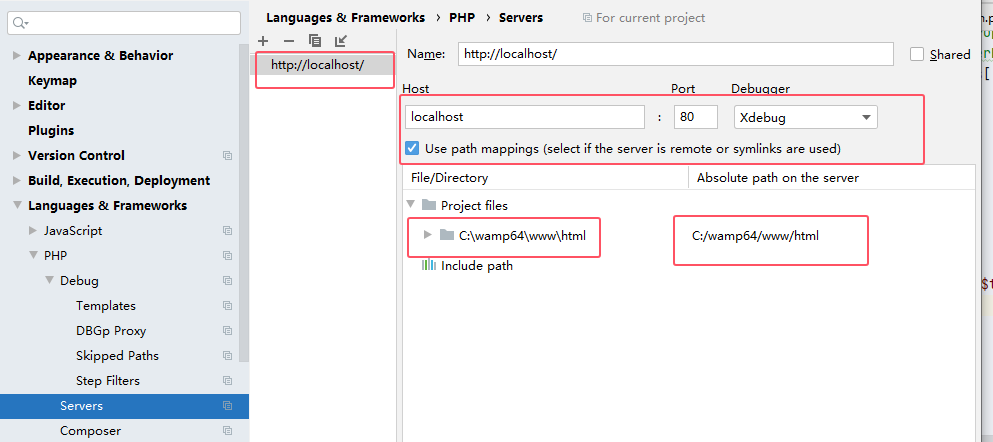Viewport: 993px width, 442px height.
Task: Enable the Shared checkbox
Action: coord(916,54)
